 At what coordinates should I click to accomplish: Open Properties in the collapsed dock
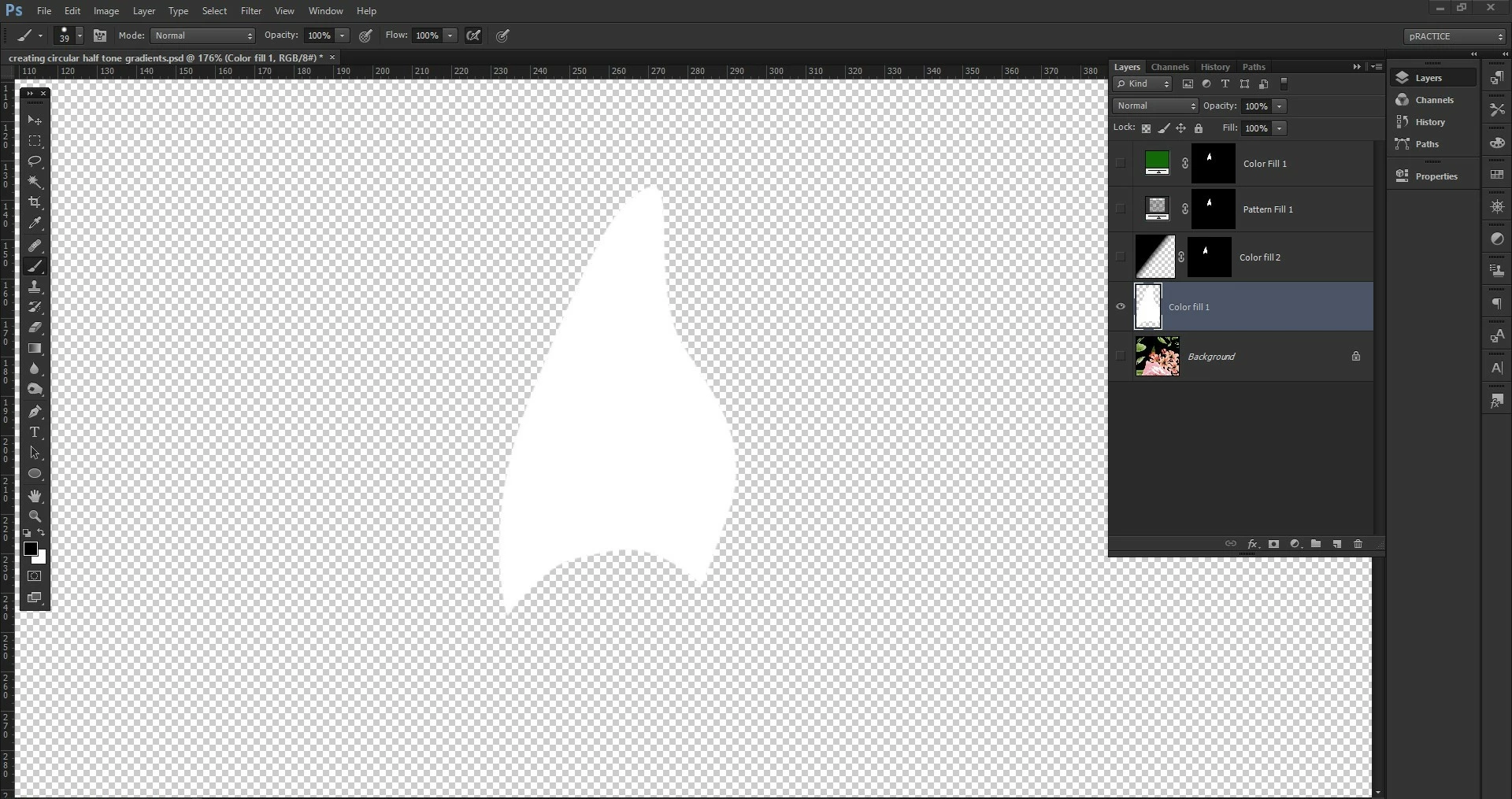coord(1432,176)
